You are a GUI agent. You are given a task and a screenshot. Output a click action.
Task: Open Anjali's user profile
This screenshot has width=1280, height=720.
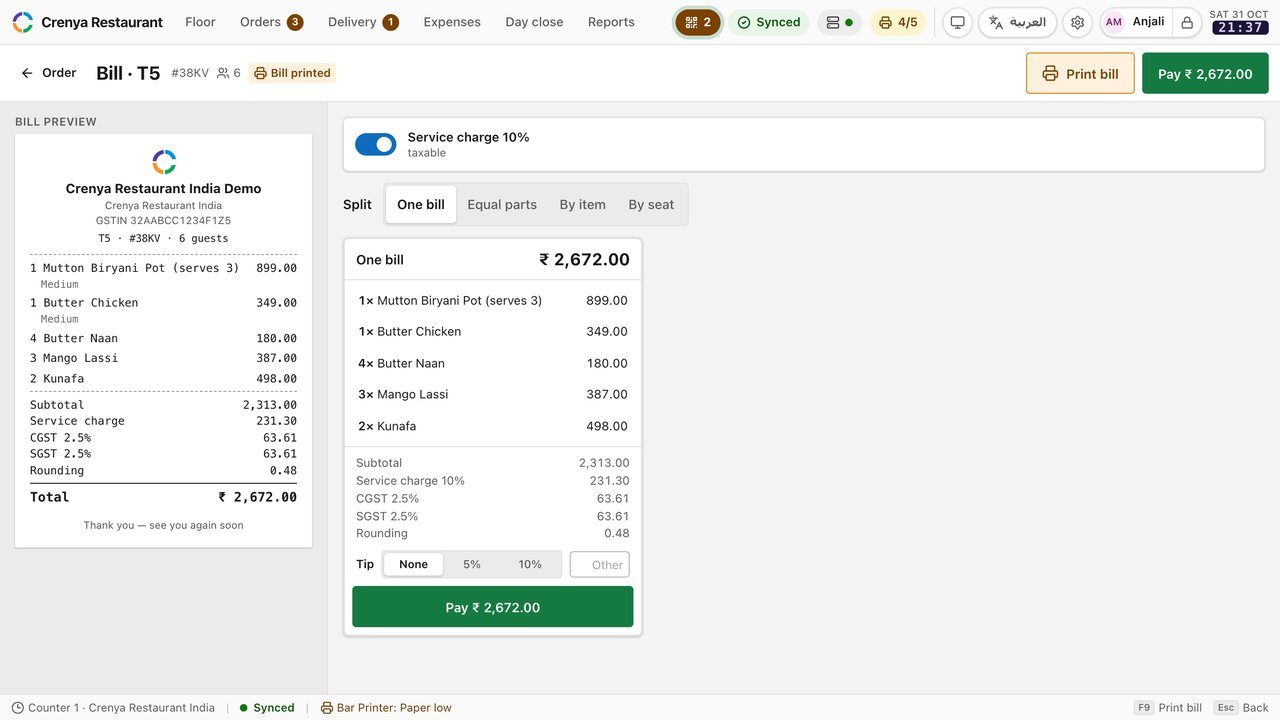point(1135,22)
